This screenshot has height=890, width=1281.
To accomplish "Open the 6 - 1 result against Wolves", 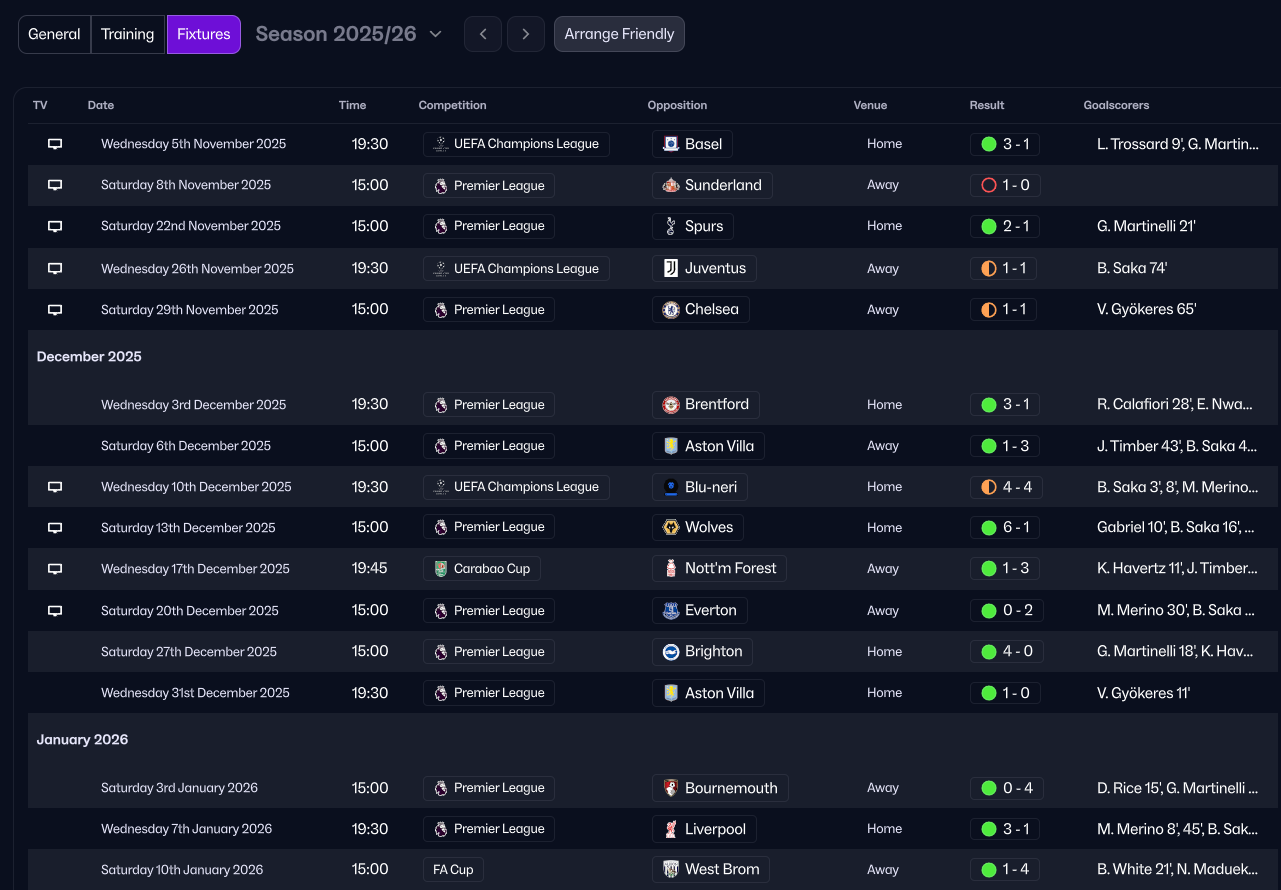I will 1005,527.
